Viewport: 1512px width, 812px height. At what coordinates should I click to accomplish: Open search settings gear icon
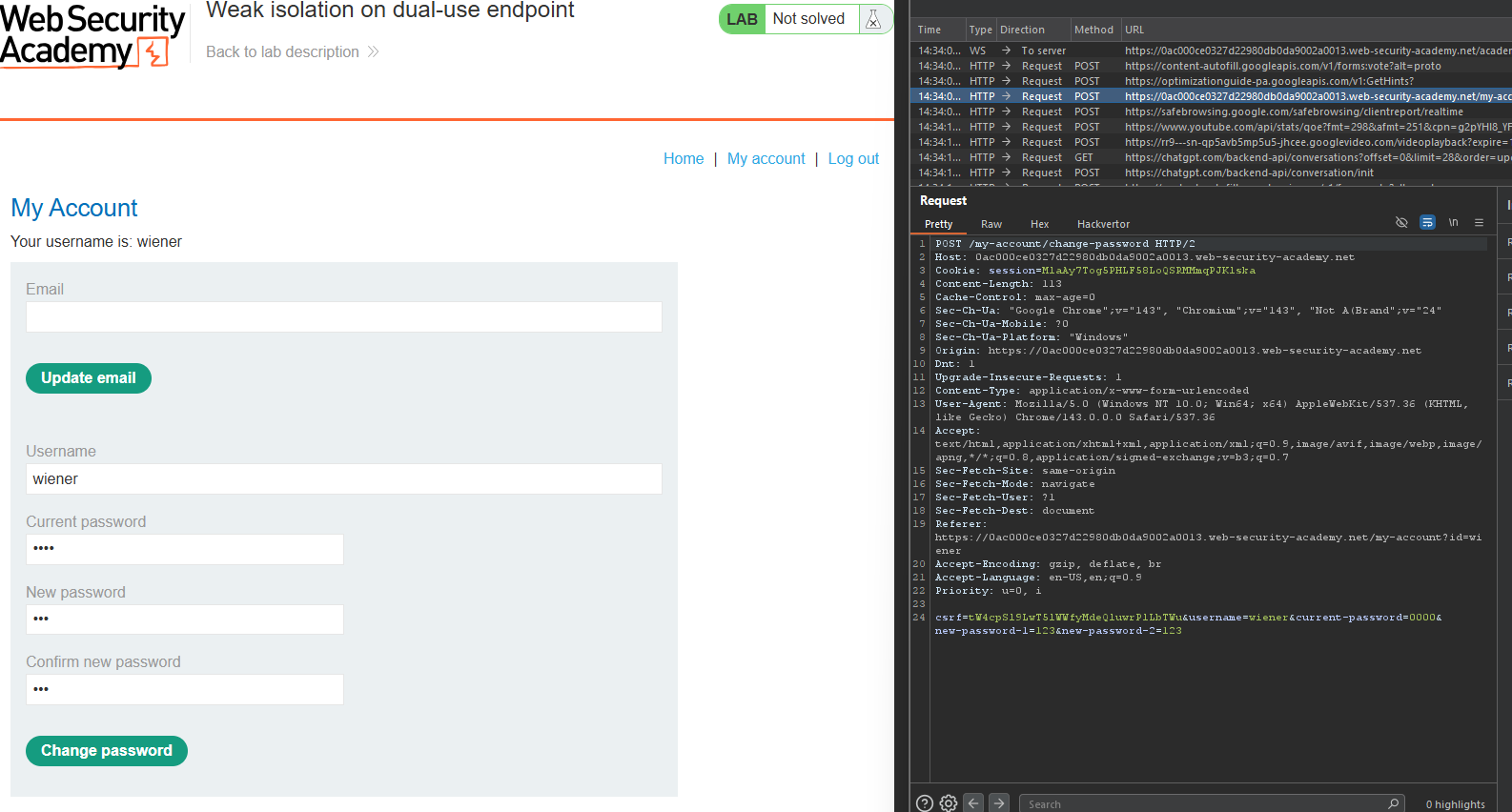coord(949,803)
